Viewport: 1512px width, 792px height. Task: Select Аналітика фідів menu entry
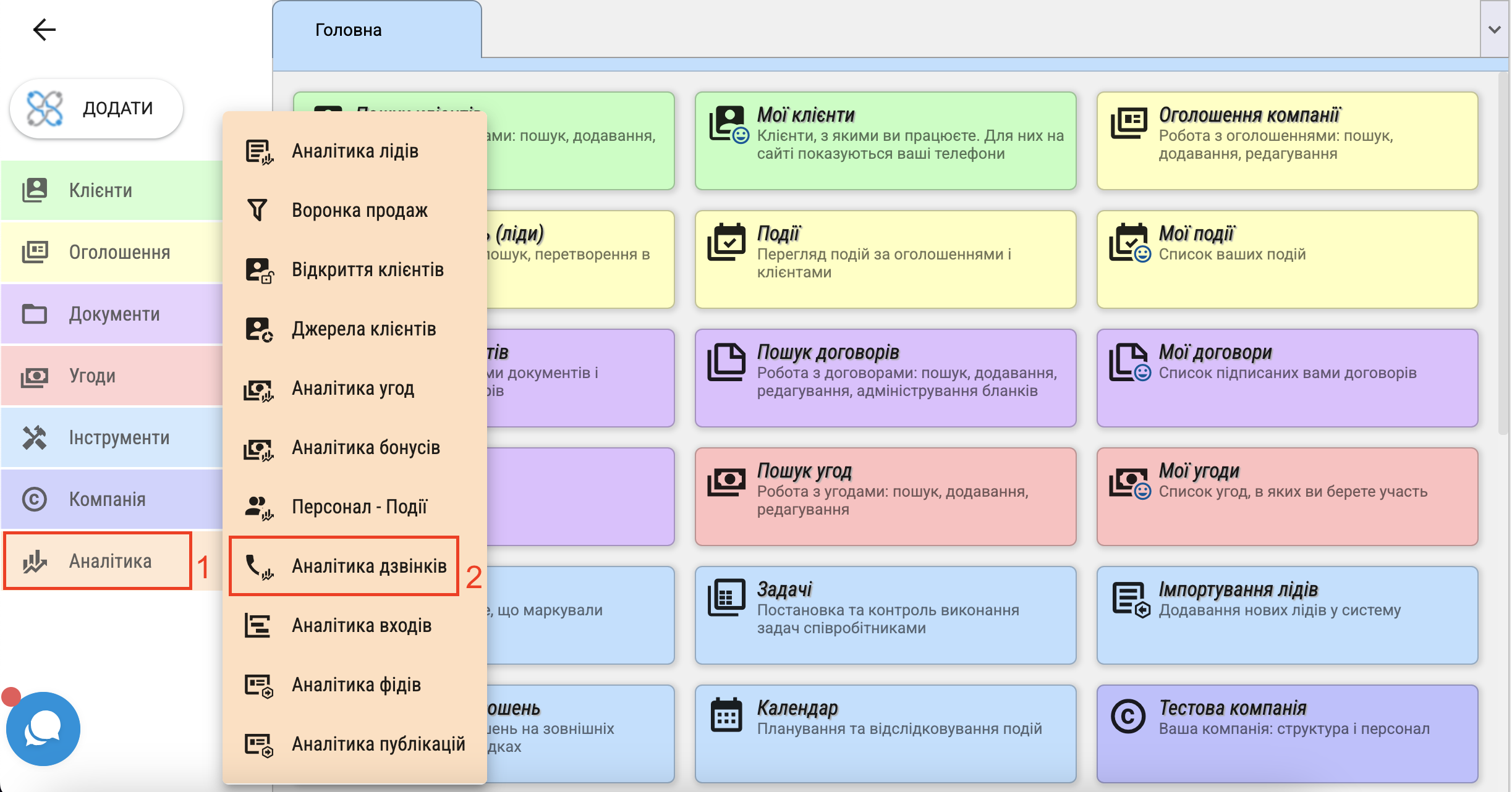pyautogui.click(x=355, y=685)
